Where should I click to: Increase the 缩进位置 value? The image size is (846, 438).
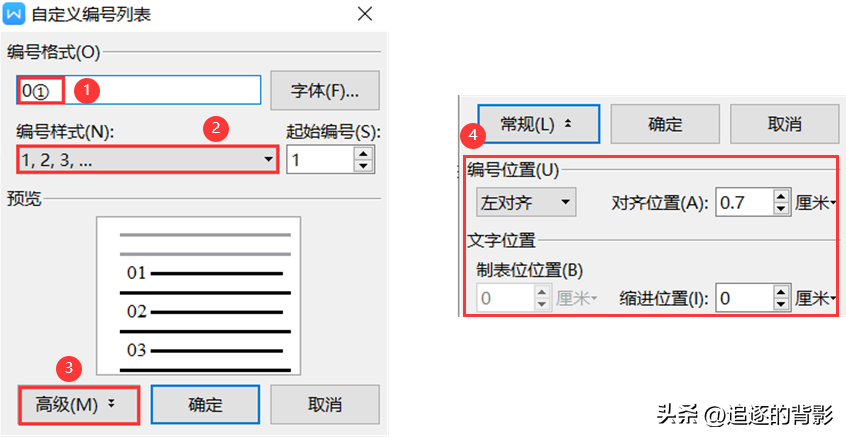(x=781, y=291)
